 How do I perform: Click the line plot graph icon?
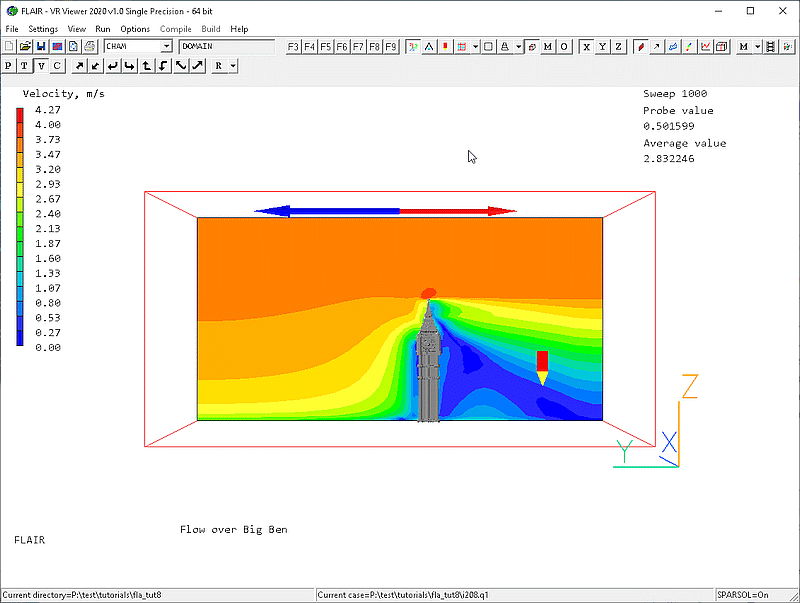click(706, 47)
